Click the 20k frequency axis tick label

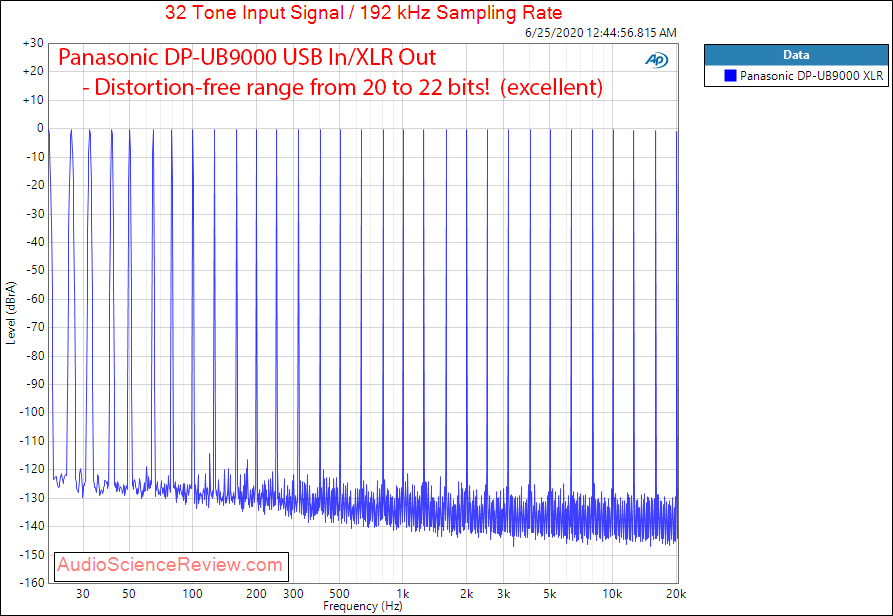click(x=677, y=594)
